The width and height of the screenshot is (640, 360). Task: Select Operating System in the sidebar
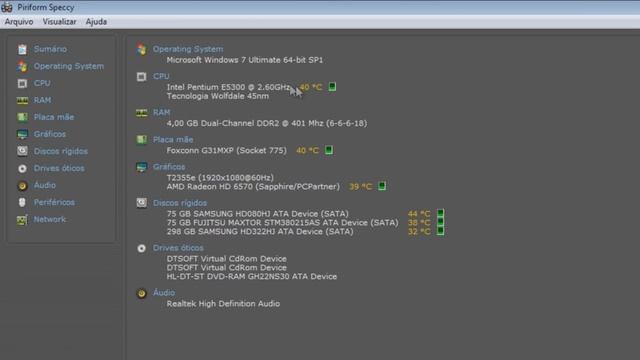pyautogui.click(x=69, y=66)
